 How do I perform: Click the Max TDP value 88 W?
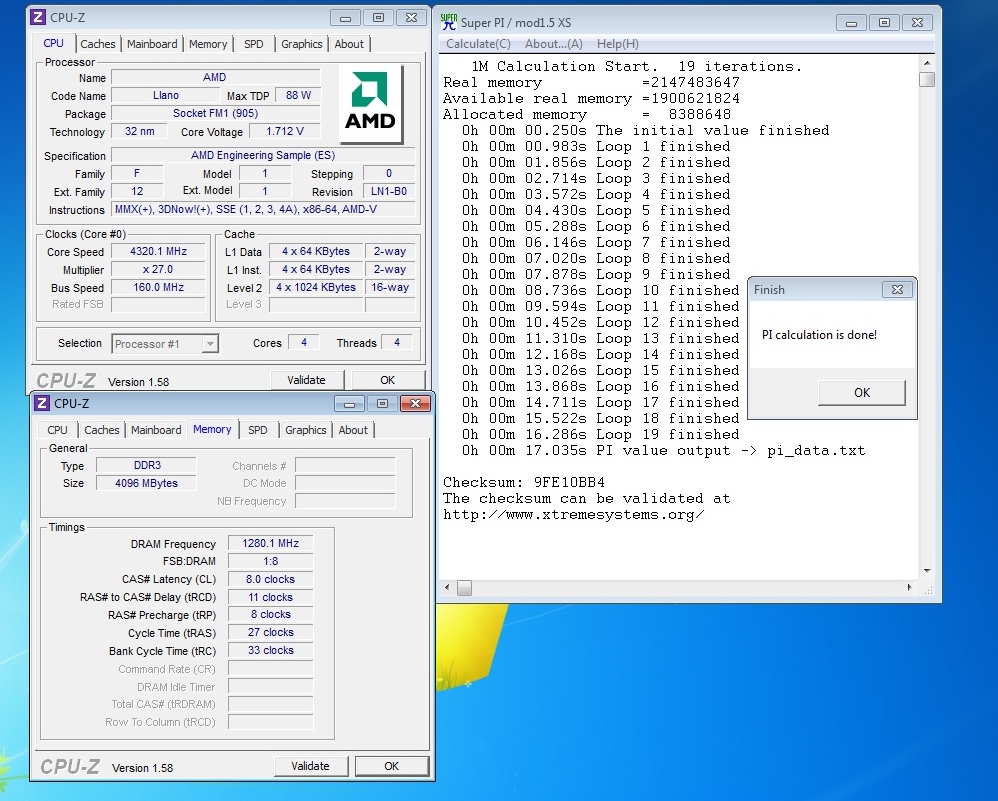(298, 96)
